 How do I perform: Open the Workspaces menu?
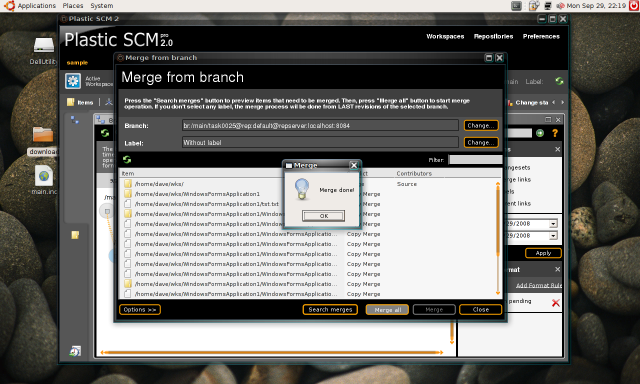(445, 36)
